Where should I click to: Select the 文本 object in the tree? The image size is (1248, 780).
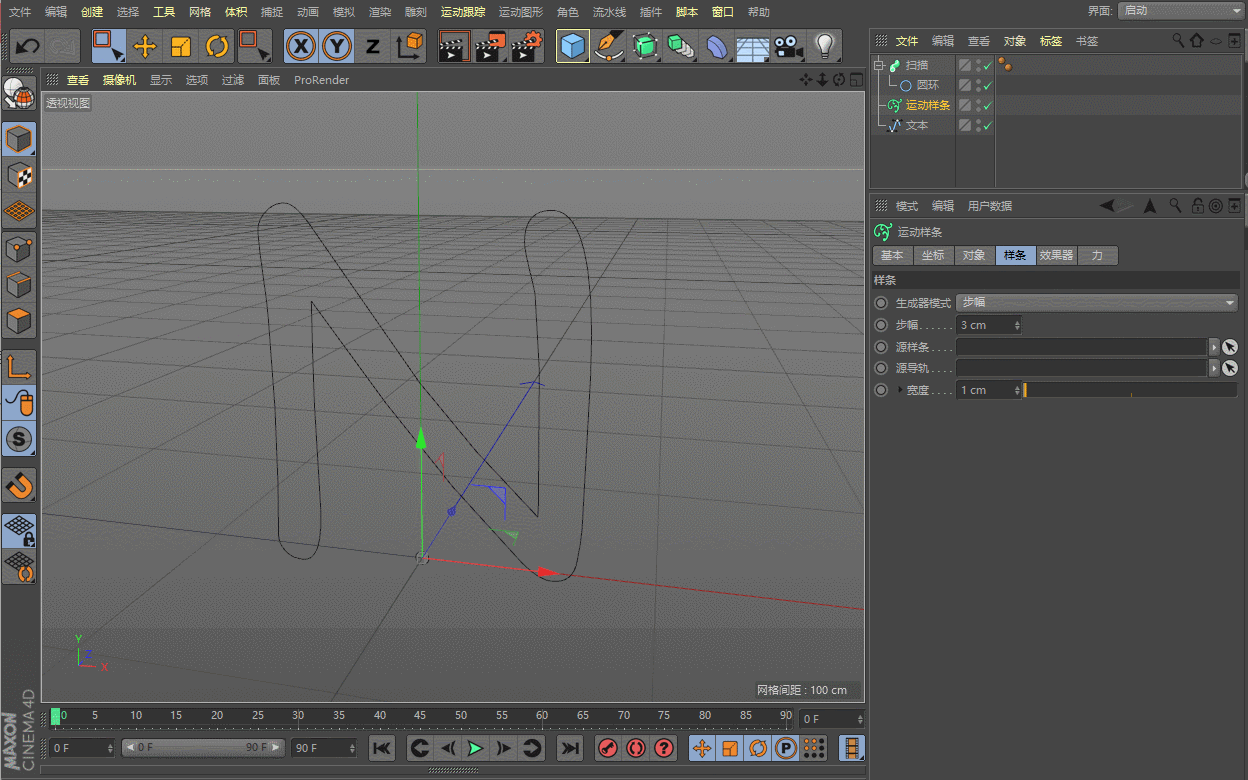(917, 126)
